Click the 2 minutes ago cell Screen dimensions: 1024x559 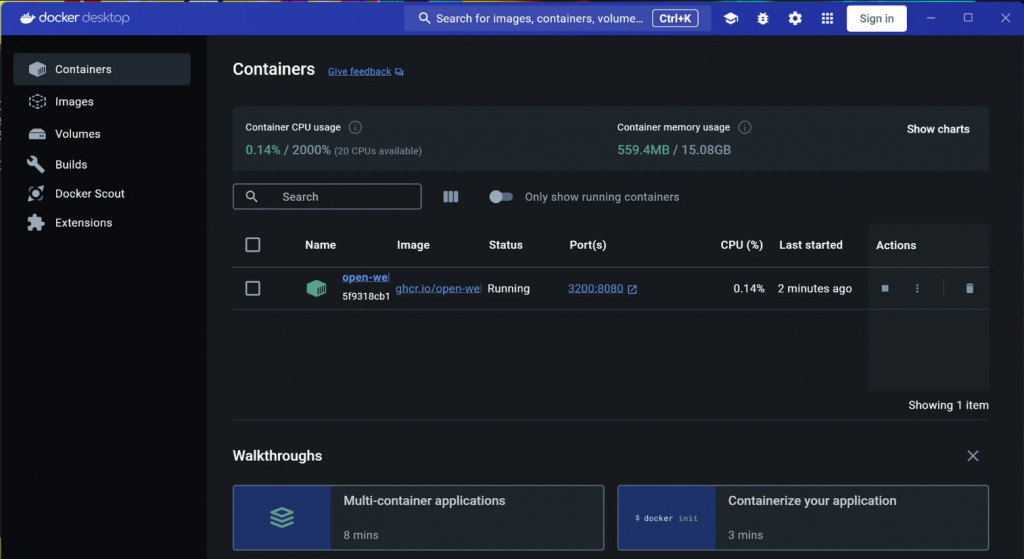(x=814, y=289)
